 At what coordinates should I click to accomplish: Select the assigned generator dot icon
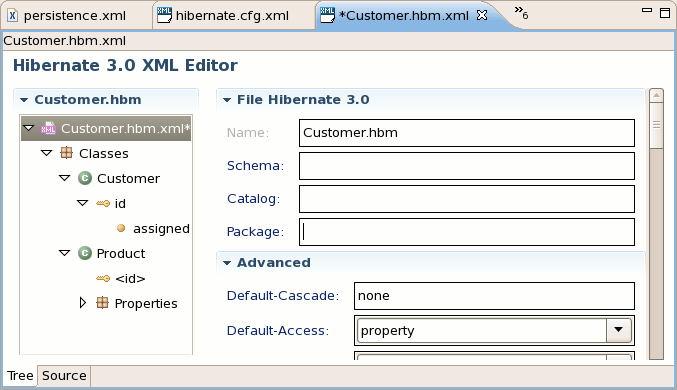pyautogui.click(x=121, y=228)
